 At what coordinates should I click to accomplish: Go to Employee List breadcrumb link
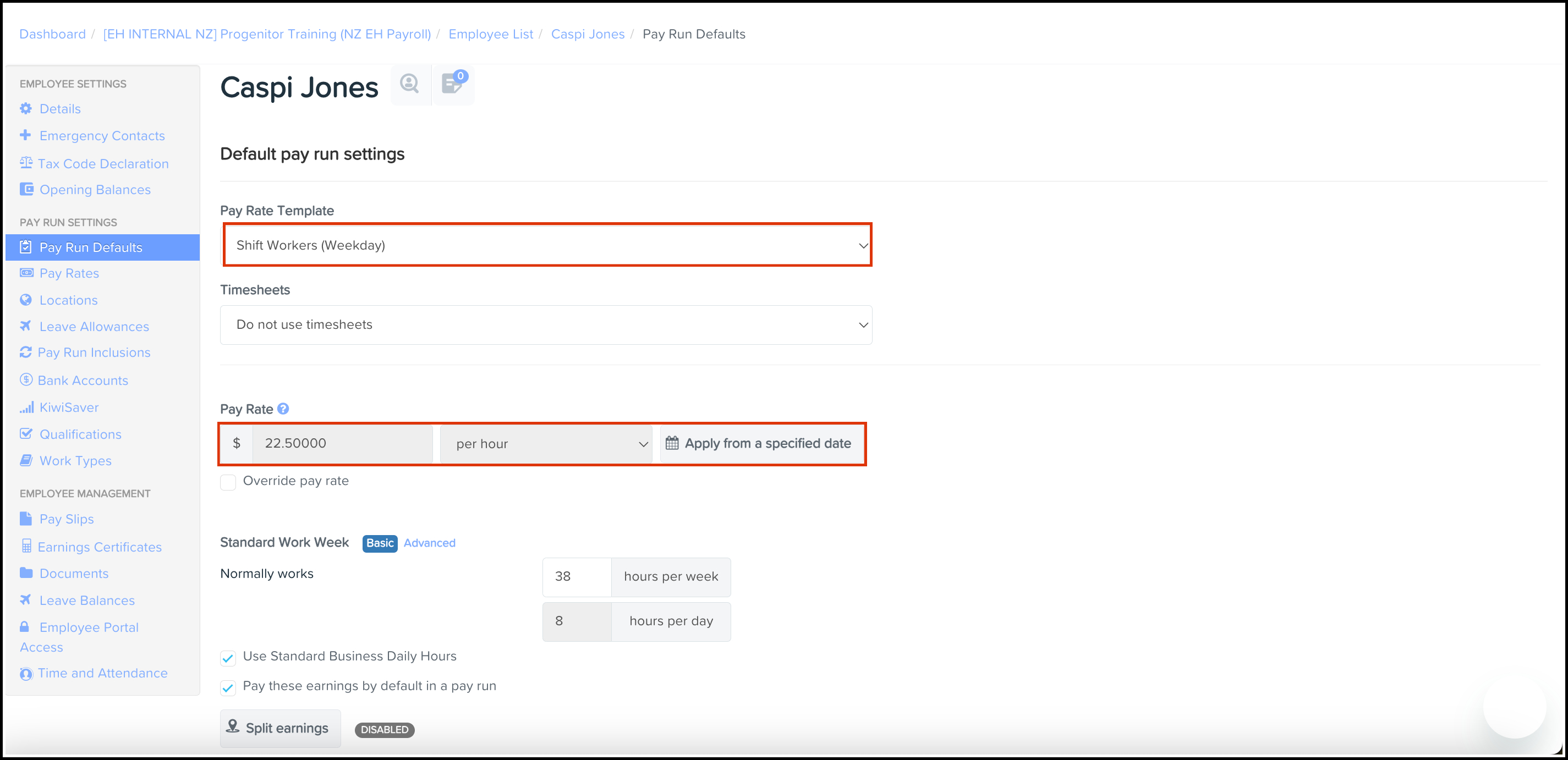(491, 34)
